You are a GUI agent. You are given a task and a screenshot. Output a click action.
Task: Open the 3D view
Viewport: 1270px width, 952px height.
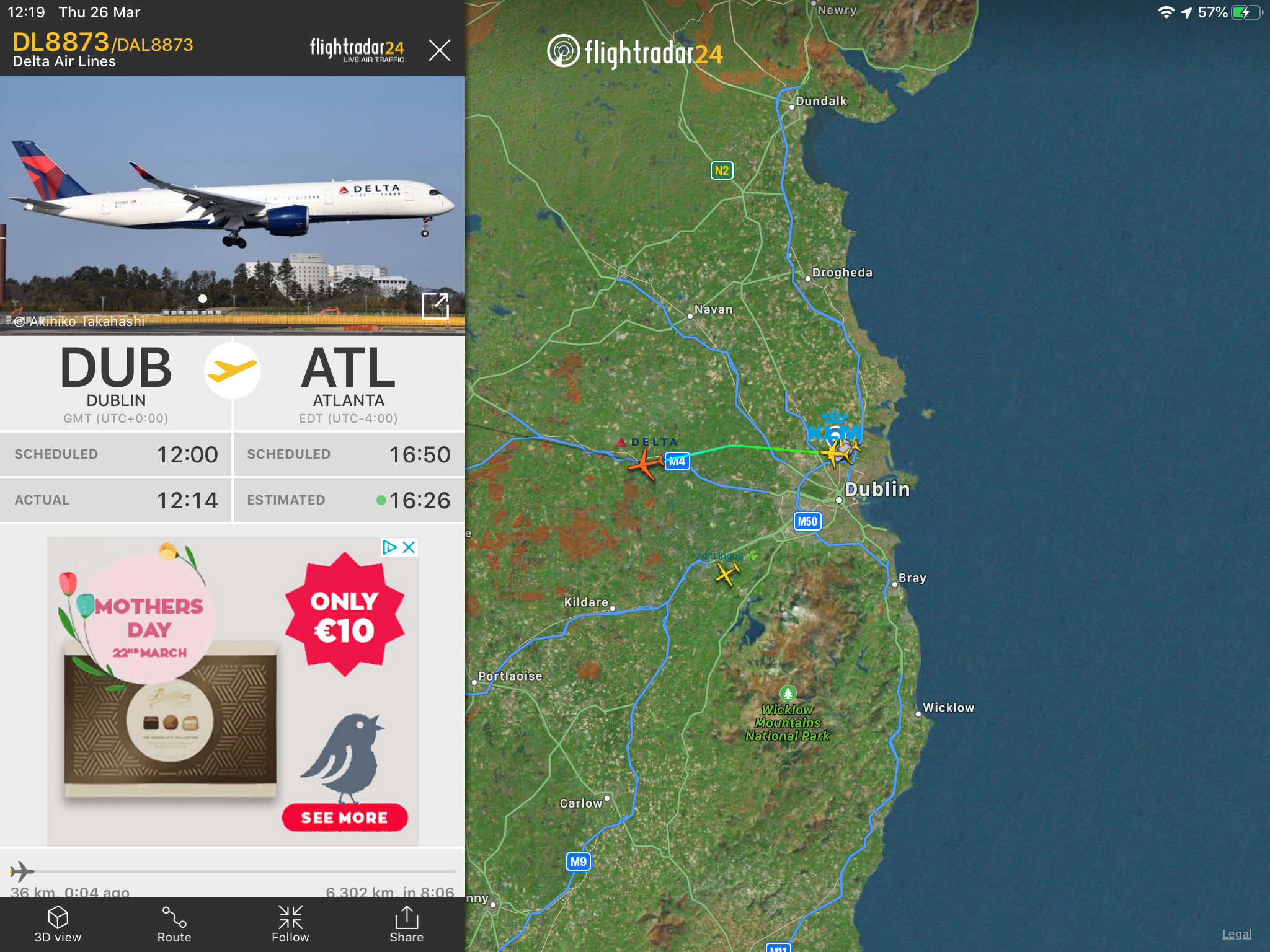(58, 924)
